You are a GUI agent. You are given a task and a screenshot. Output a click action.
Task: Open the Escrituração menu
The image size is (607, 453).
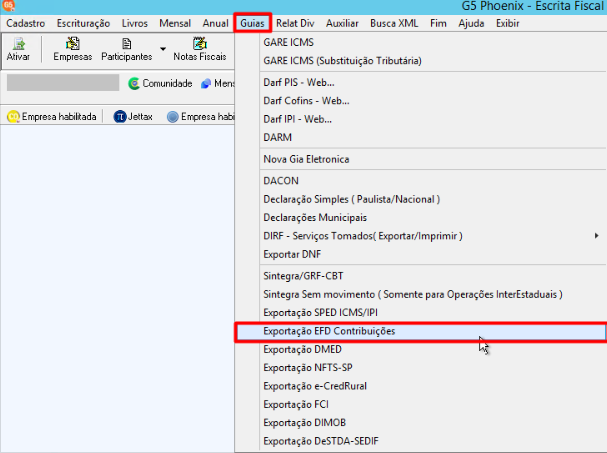(x=83, y=23)
